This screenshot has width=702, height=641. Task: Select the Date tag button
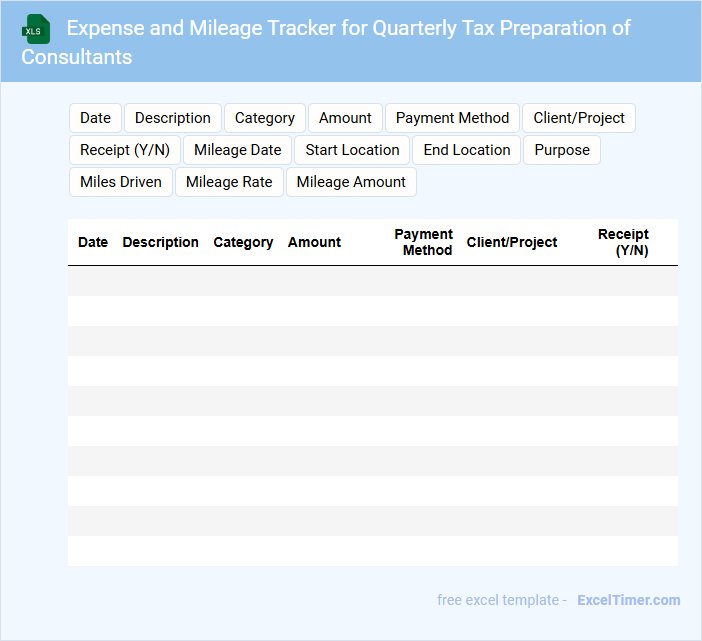pos(95,118)
